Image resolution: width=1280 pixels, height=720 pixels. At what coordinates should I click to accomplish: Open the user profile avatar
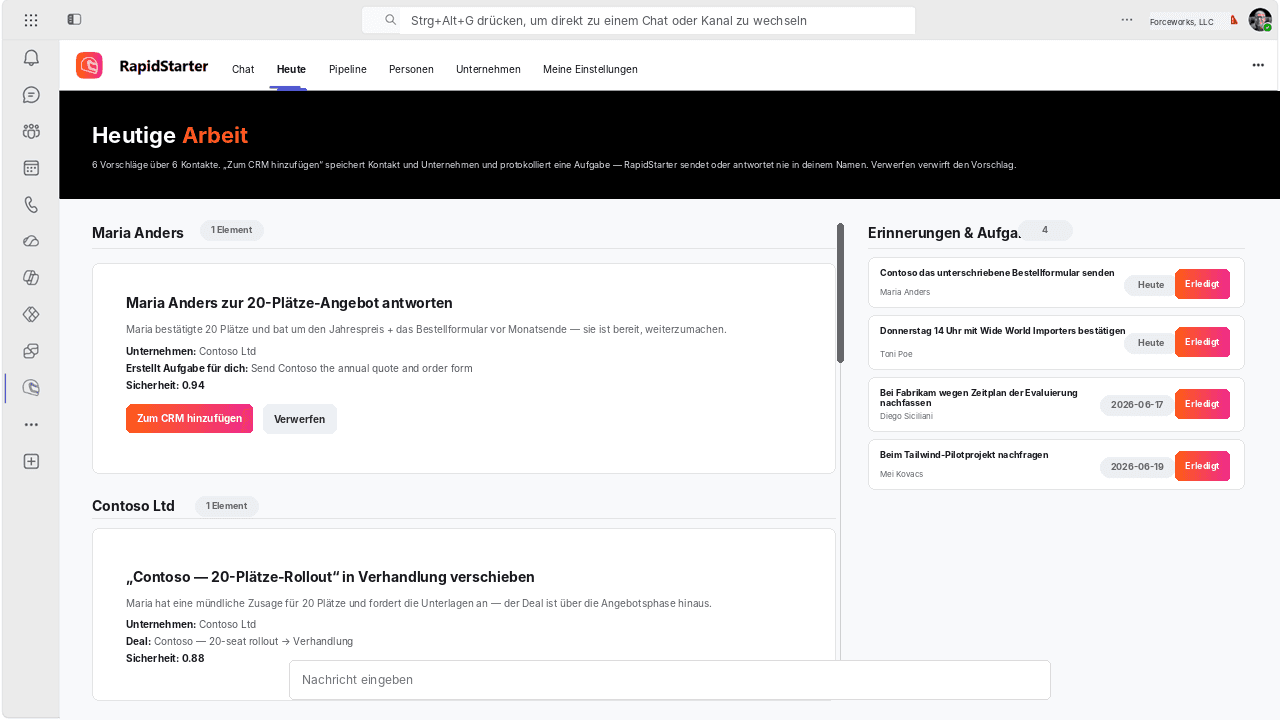[1260, 20]
